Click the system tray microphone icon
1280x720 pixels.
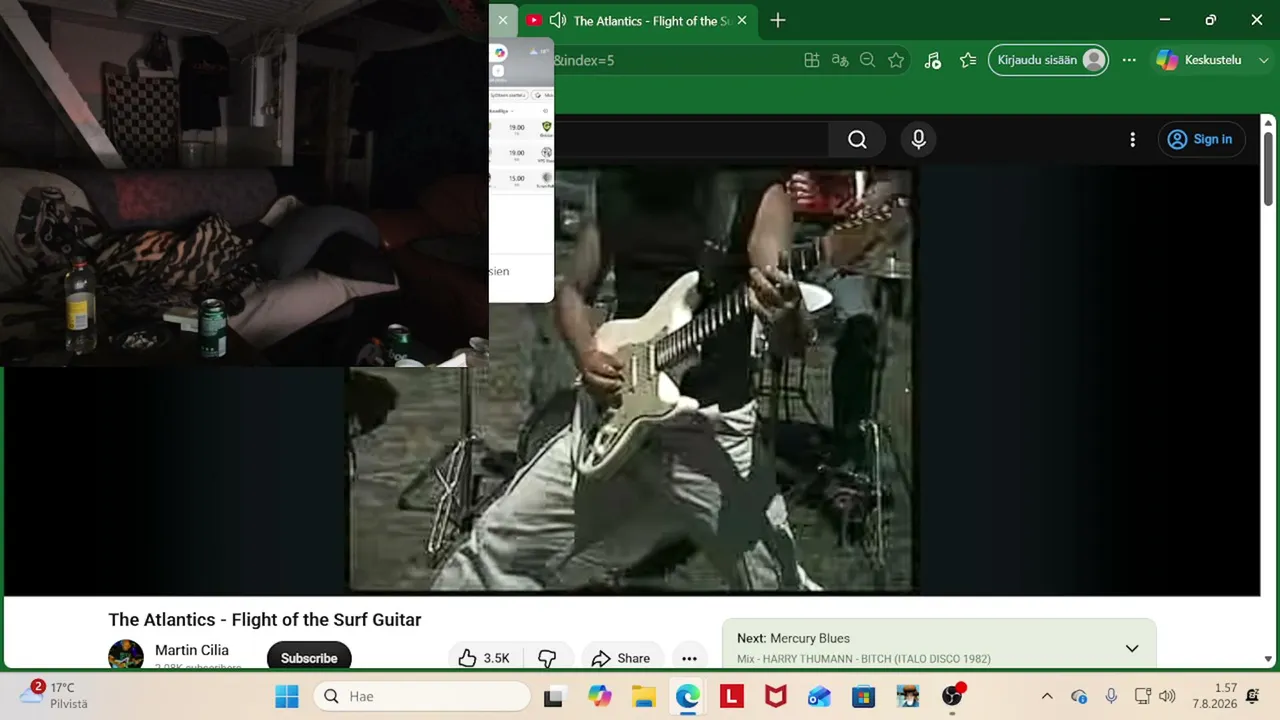click(1111, 696)
